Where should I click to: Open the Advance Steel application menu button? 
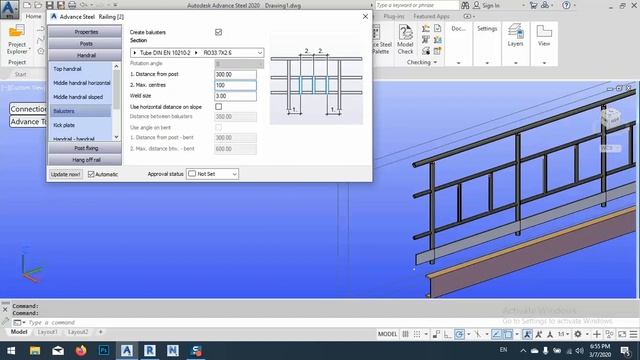9,9
